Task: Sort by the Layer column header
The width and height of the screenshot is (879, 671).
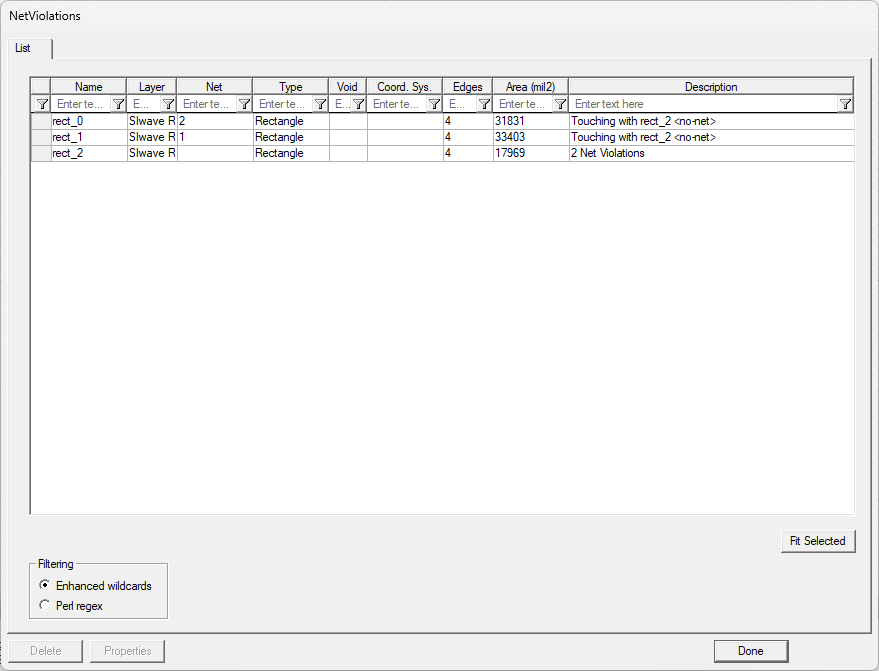Action: coord(152,87)
